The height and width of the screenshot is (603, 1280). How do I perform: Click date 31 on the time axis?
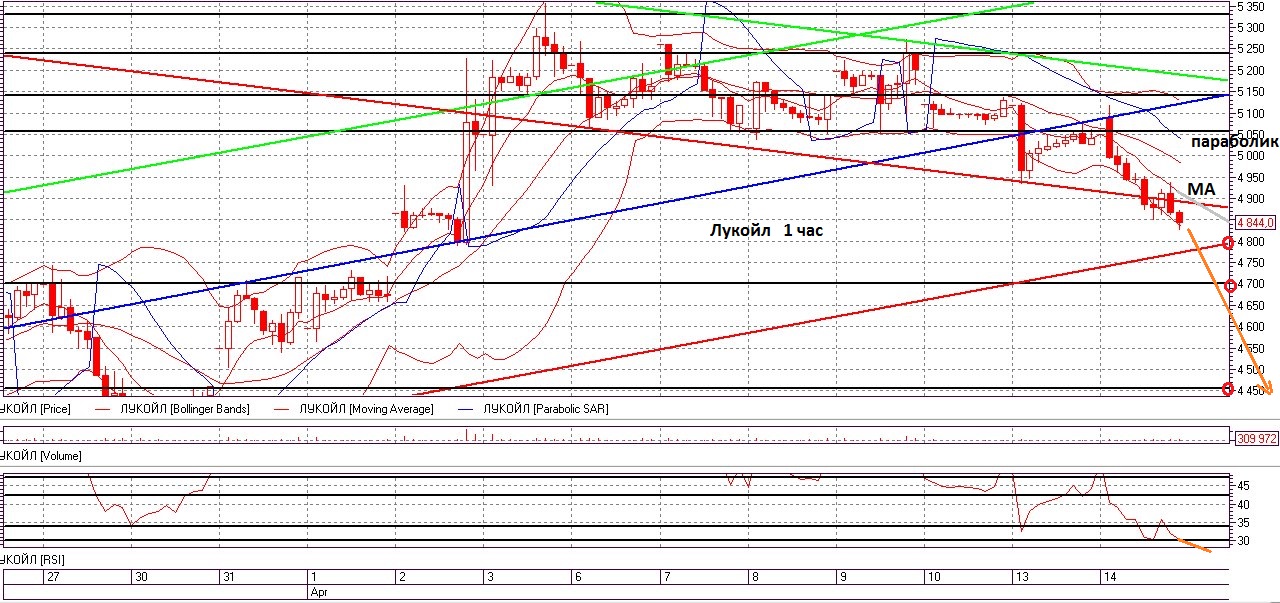(229, 577)
